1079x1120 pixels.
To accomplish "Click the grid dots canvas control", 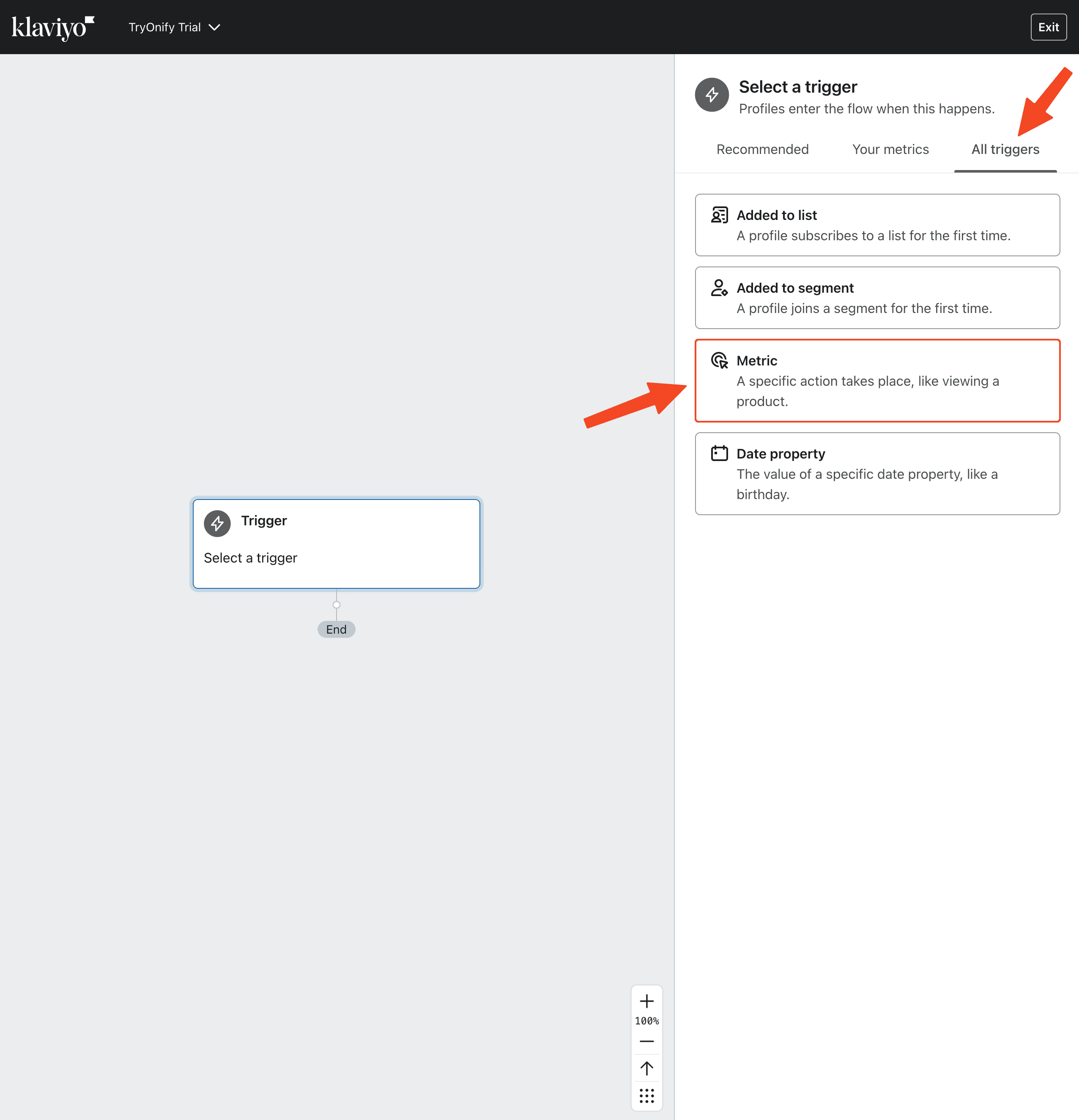I will tap(646, 1096).
